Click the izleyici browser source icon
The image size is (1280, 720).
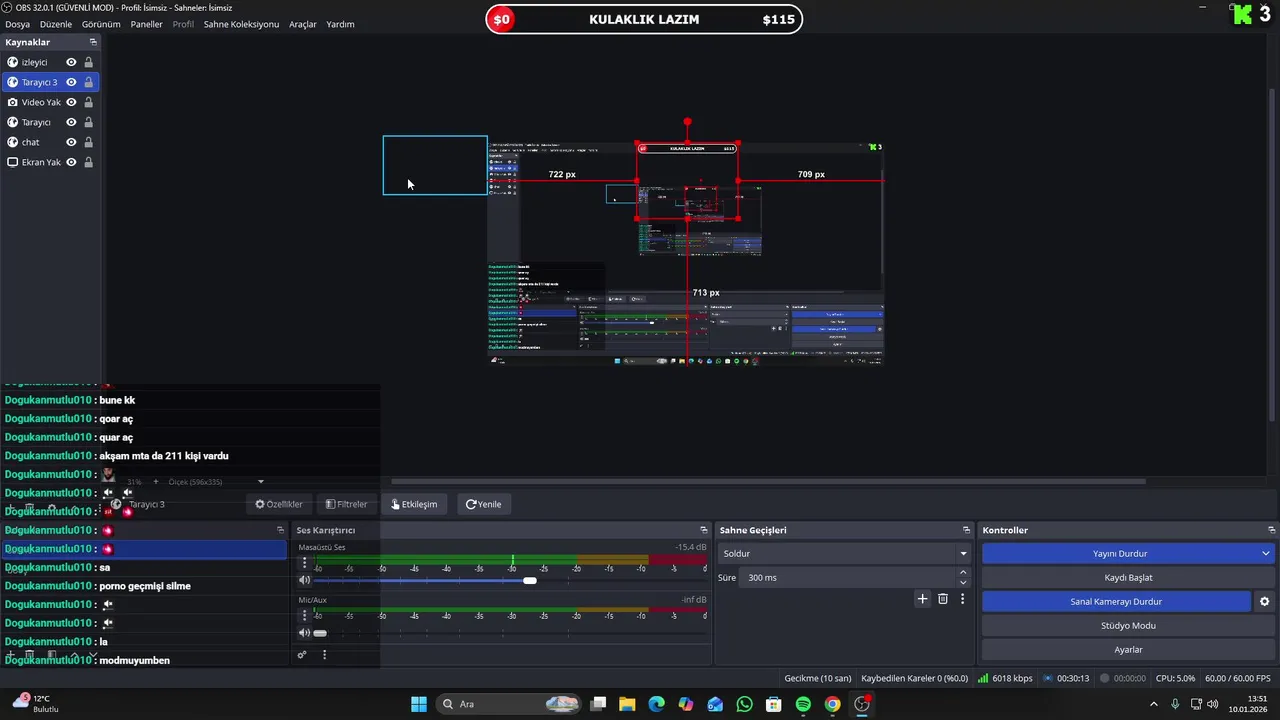pyautogui.click(x=12, y=62)
